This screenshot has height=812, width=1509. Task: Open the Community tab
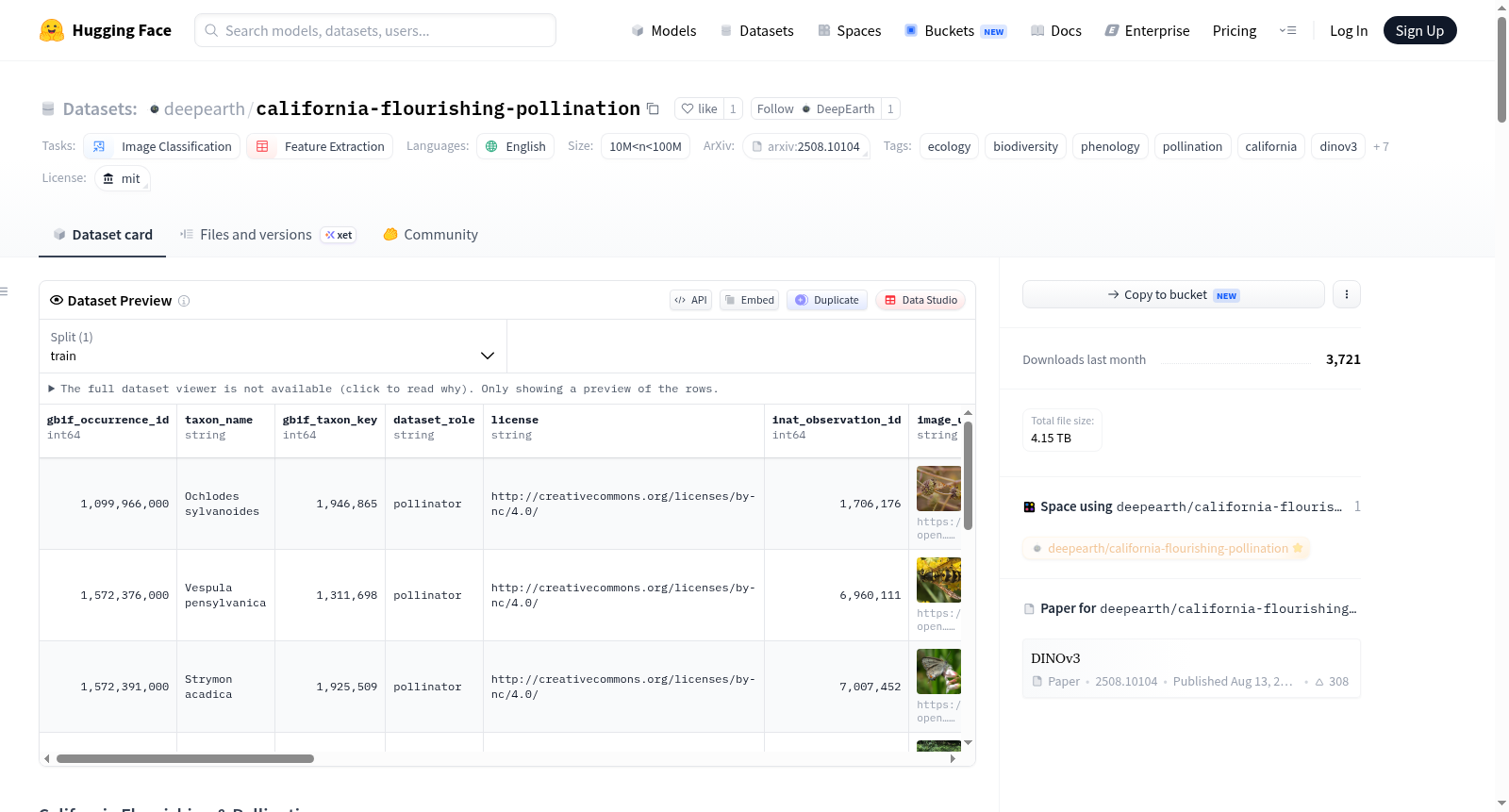click(430, 235)
